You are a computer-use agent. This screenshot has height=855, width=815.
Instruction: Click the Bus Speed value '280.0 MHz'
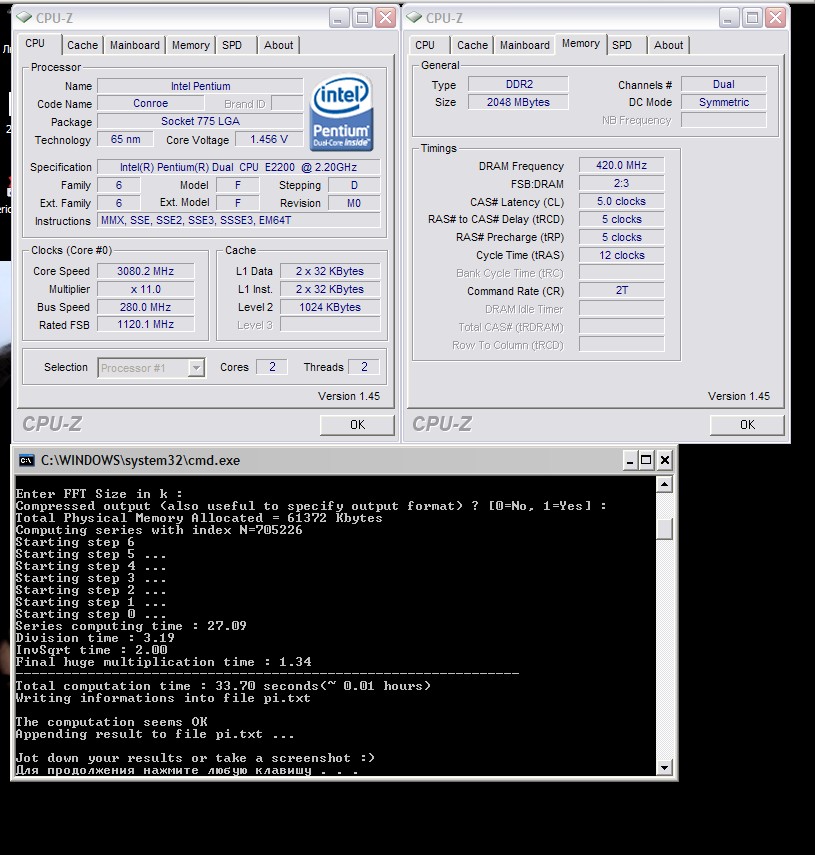(x=146, y=307)
